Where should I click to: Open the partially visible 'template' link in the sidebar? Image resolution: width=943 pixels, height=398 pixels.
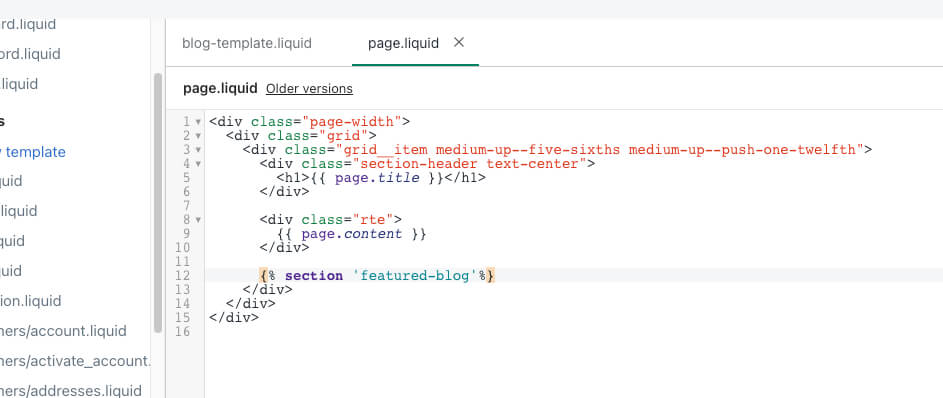pyautogui.click(x=33, y=152)
